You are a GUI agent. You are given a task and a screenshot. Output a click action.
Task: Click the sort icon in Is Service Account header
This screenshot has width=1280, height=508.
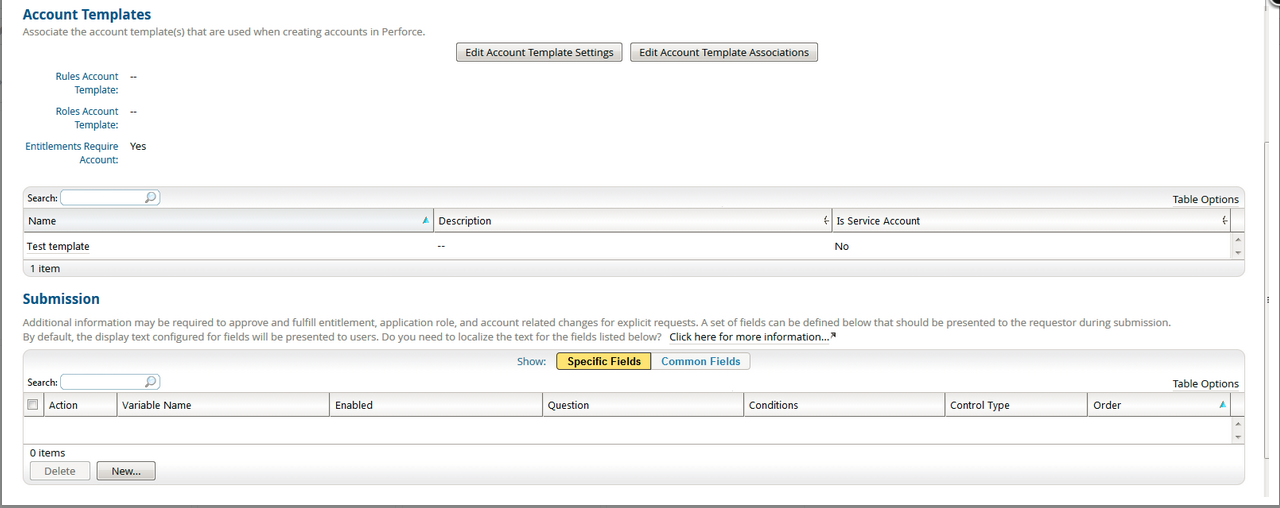click(x=1224, y=221)
